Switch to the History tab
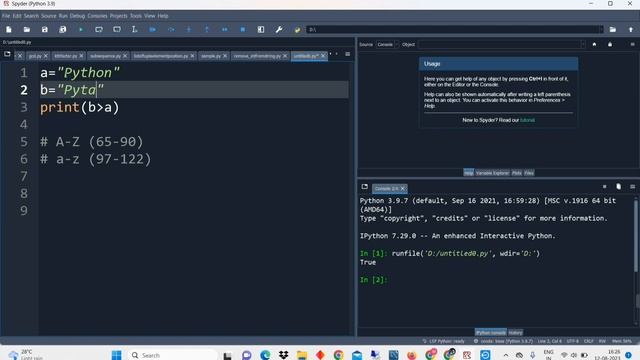The image size is (640, 360). pos(516,333)
